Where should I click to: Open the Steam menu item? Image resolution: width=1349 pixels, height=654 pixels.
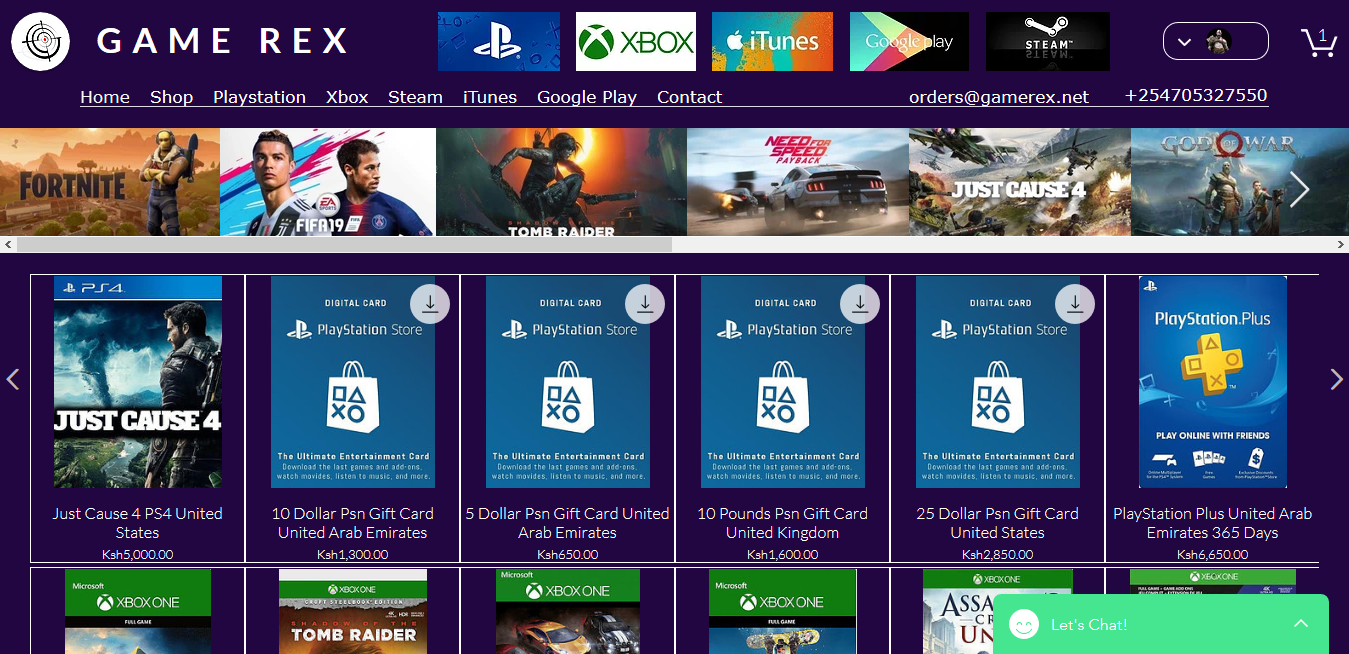pyautogui.click(x=415, y=97)
